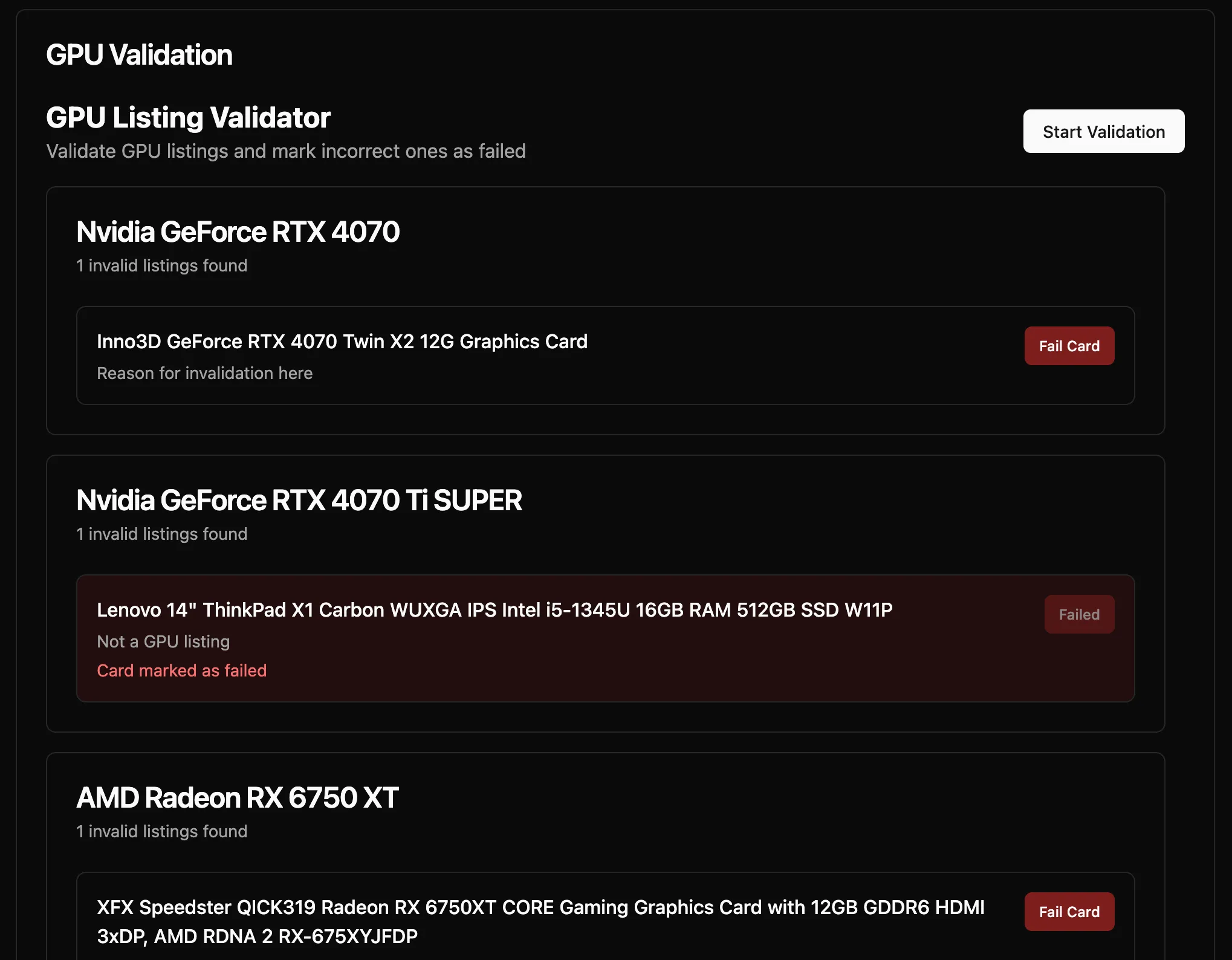Image resolution: width=1232 pixels, height=960 pixels.
Task: Click the disabled Failed button for Lenovo listing
Action: click(1078, 614)
